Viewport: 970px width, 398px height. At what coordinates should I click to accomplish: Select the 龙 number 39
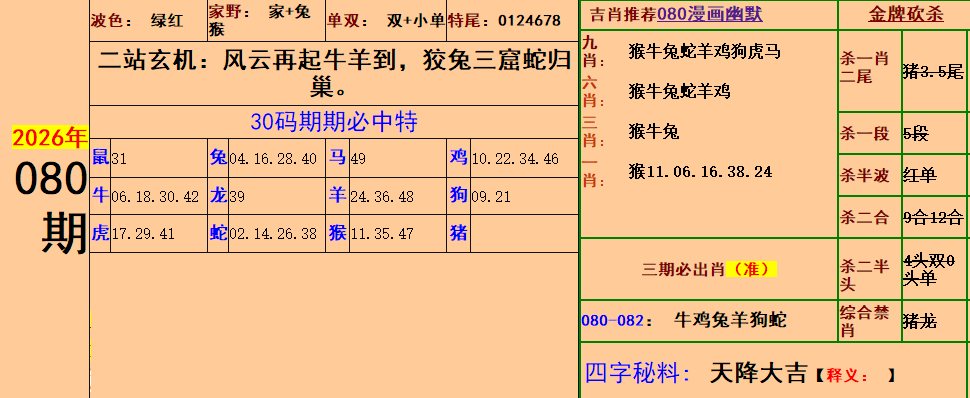[x=237, y=197]
